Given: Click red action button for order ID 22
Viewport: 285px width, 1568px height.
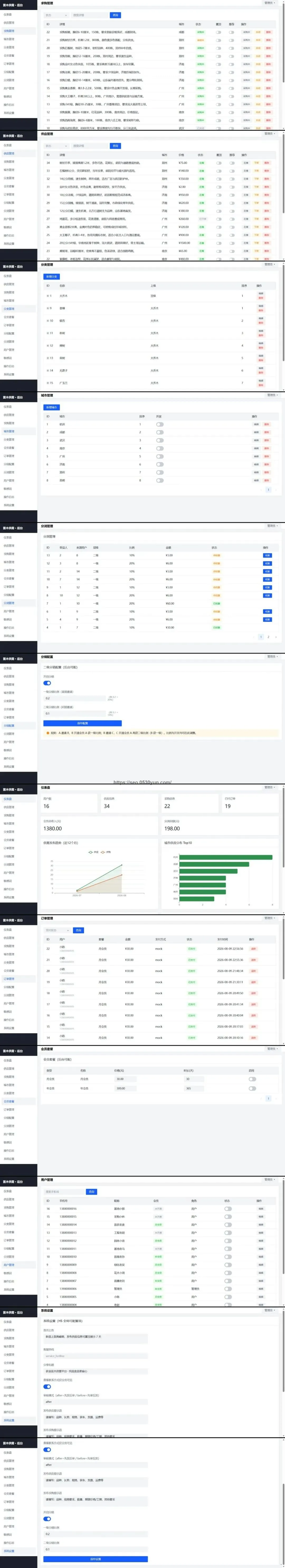Looking at the screenshot, I should pyautogui.click(x=253, y=949).
